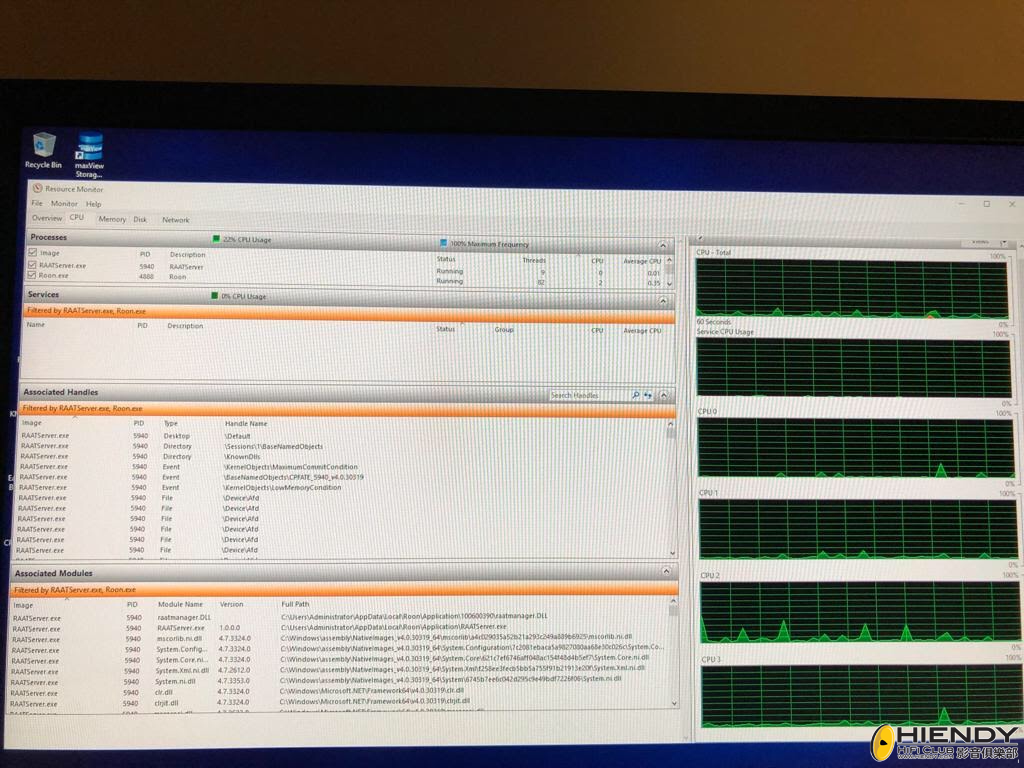This screenshot has width=1024, height=768.
Task: Click the blue Maximum Frequency indicator
Action: tap(443, 243)
